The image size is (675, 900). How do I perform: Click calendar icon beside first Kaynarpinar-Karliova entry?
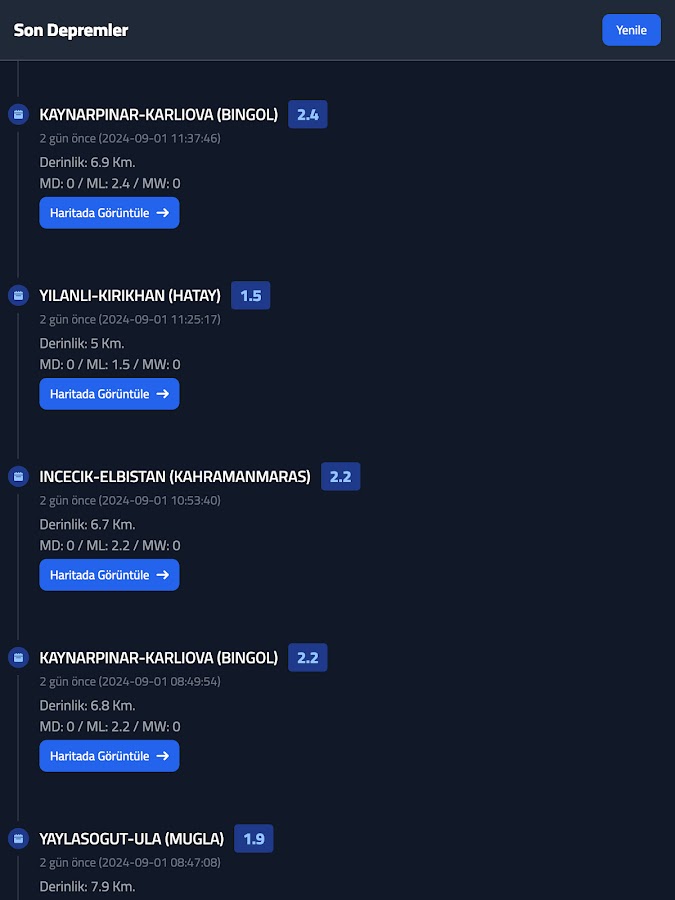click(x=17, y=115)
